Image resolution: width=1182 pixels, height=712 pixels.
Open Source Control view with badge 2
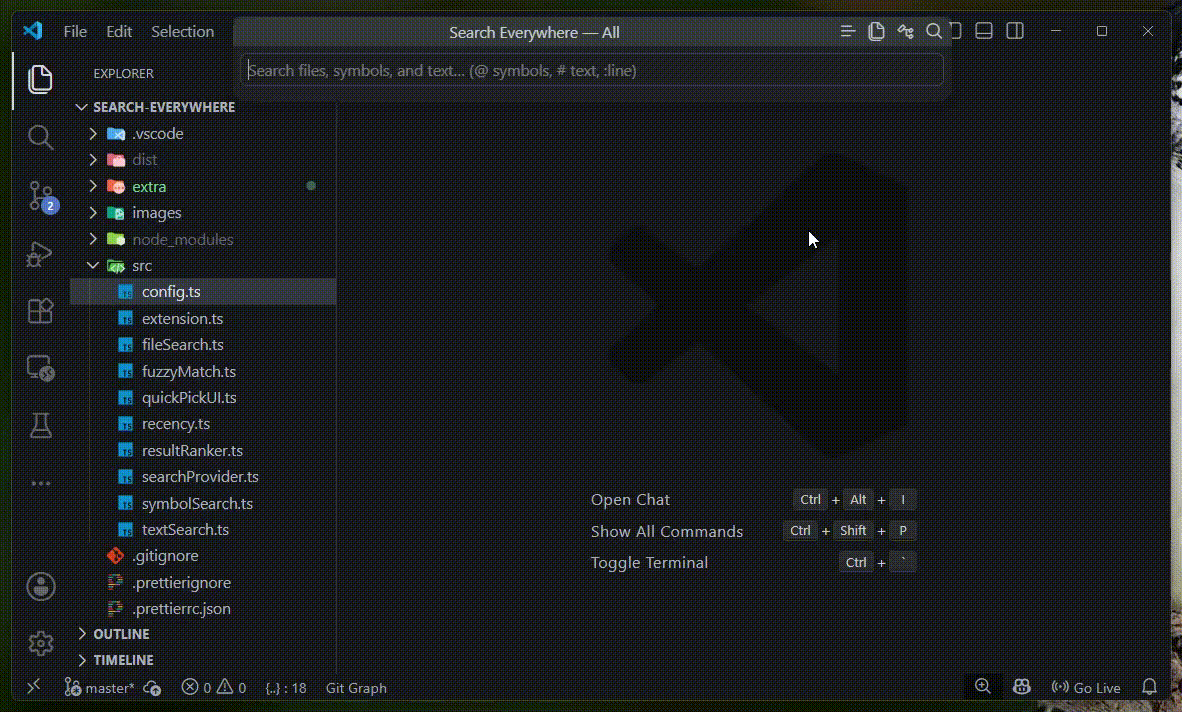(x=41, y=196)
